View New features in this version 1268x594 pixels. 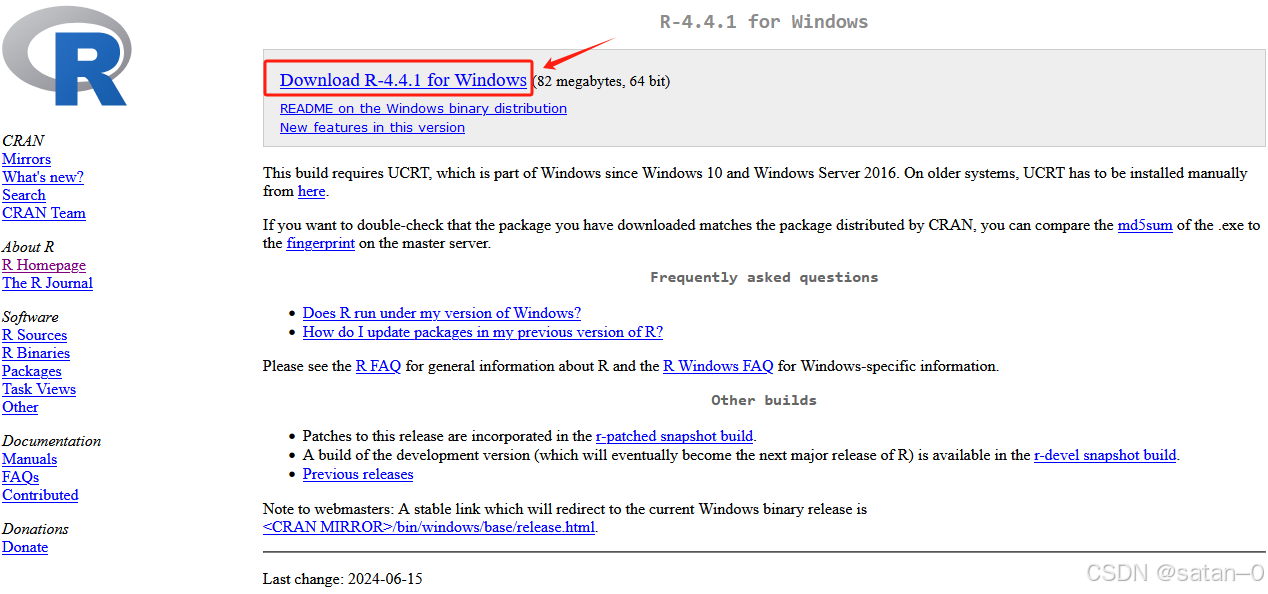click(372, 127)
